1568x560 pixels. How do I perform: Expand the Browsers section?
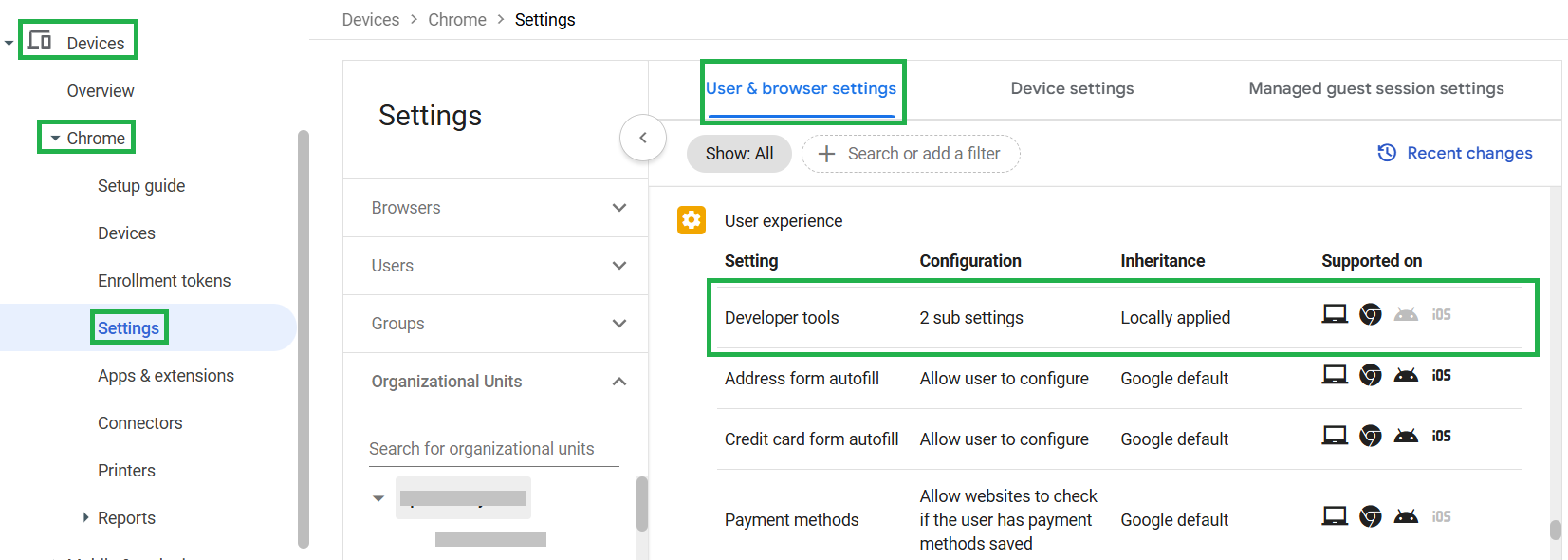click(619, 208)
